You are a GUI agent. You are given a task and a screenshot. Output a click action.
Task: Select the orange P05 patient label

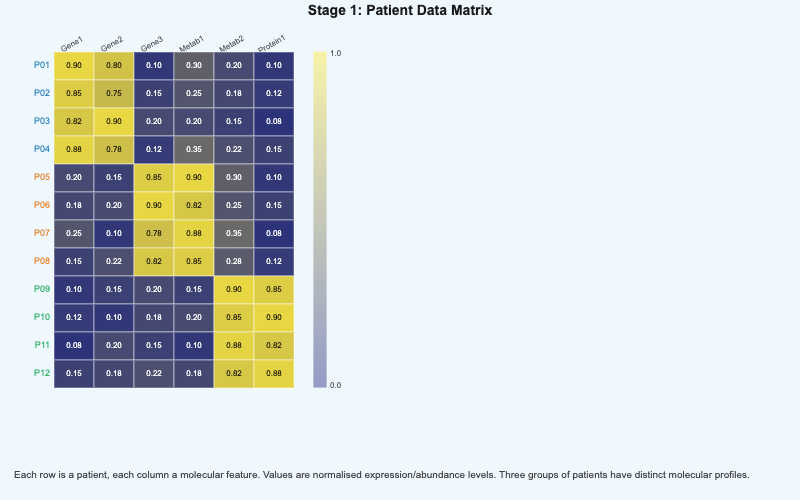pyautogui.click(x=41, y=177)
